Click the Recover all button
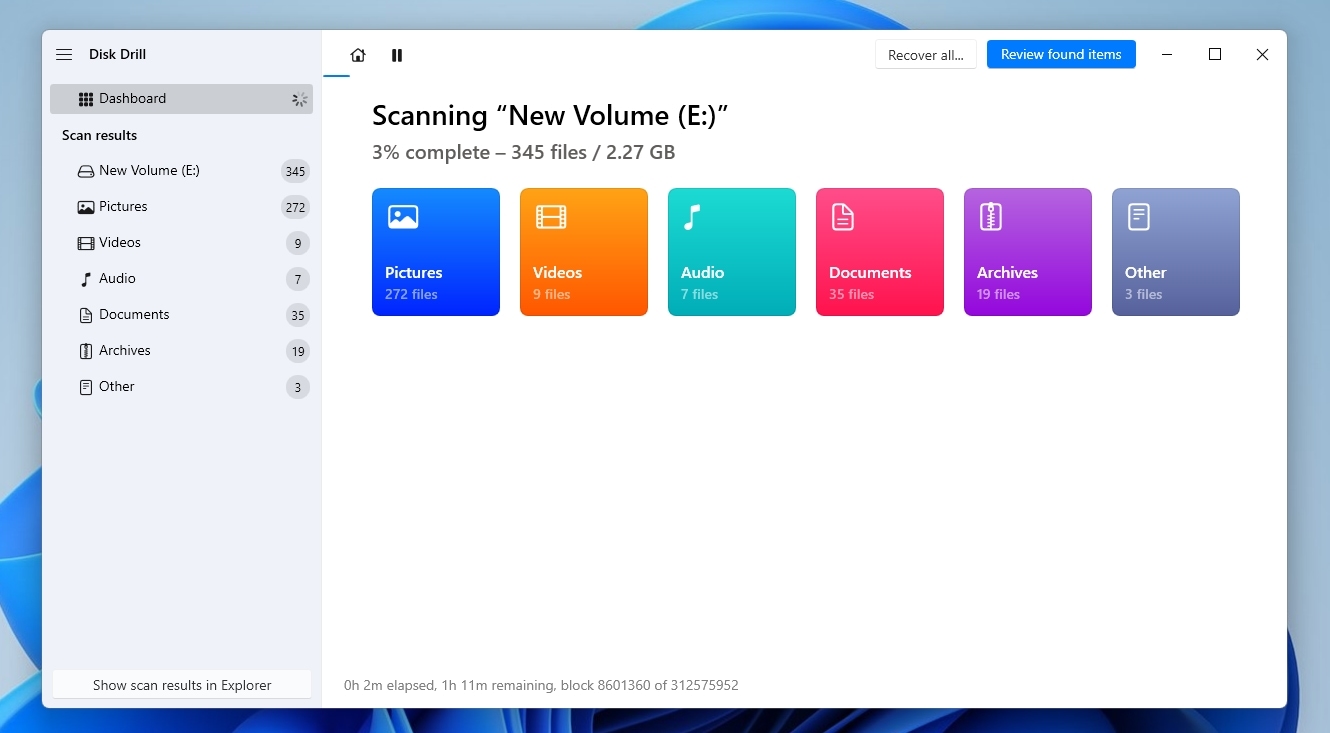This screenshot has width=1330, height=733. point(925,54)
